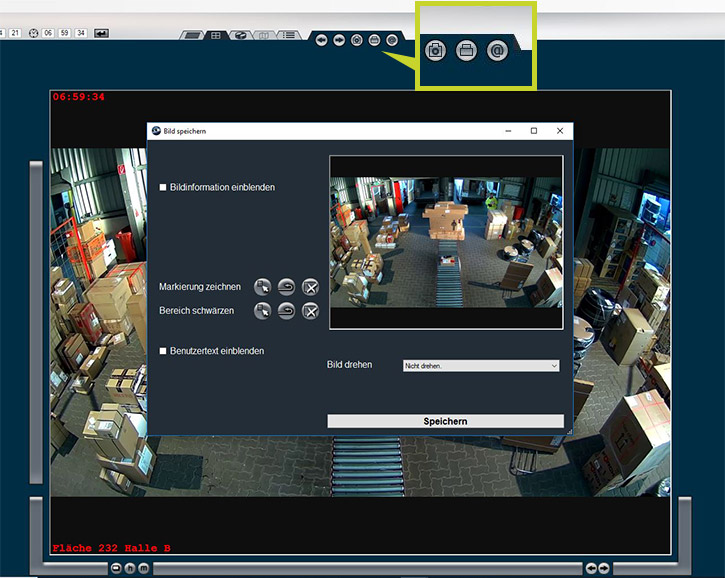Click the 'h' hour-scale button on timeline
Image resolution: width=725 pixels, height=578 pixels.
click(x=130, y=568)
